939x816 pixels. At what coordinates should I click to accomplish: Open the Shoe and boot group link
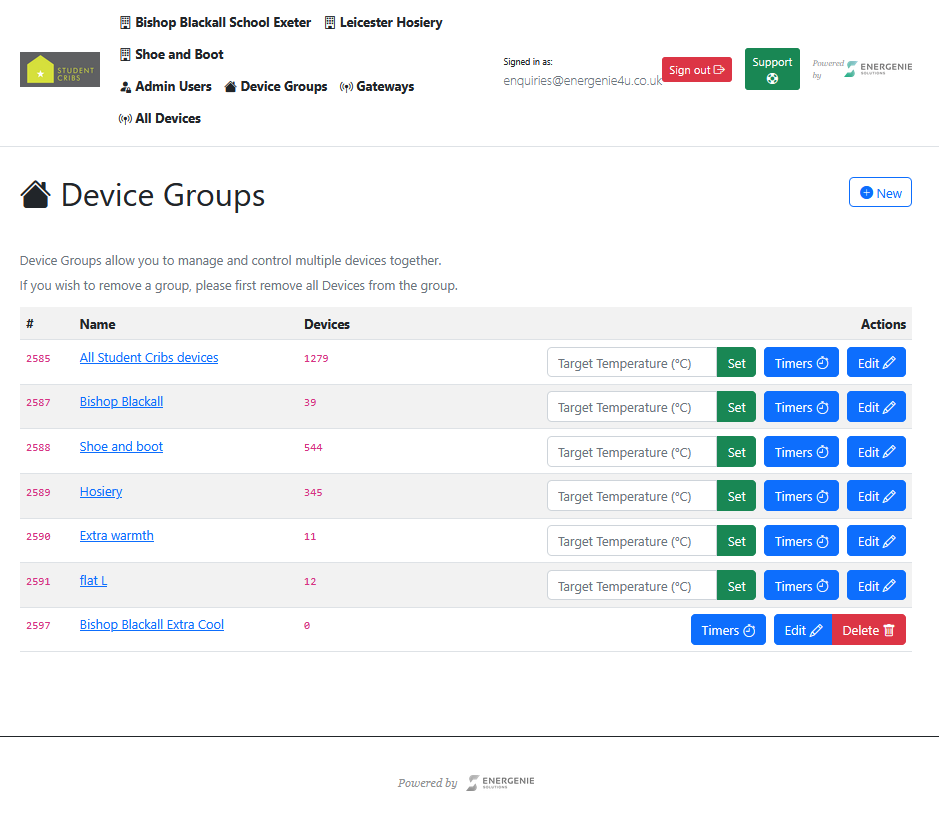click(122, 447)
